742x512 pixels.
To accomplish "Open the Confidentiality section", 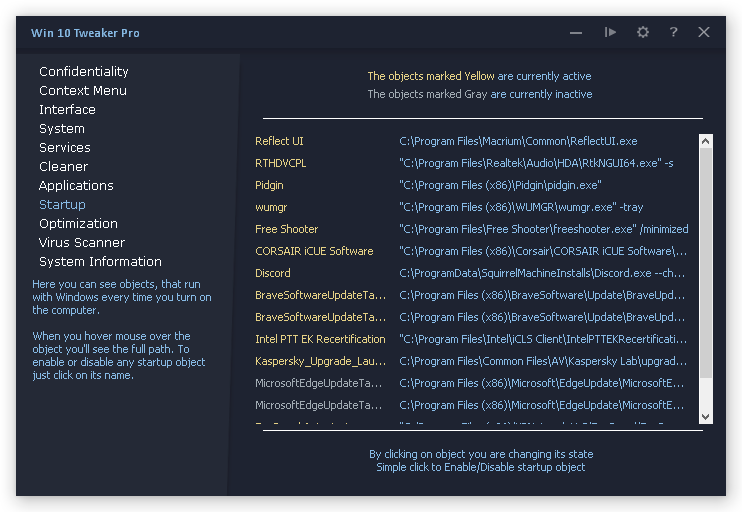I will (x=84, y=71).
